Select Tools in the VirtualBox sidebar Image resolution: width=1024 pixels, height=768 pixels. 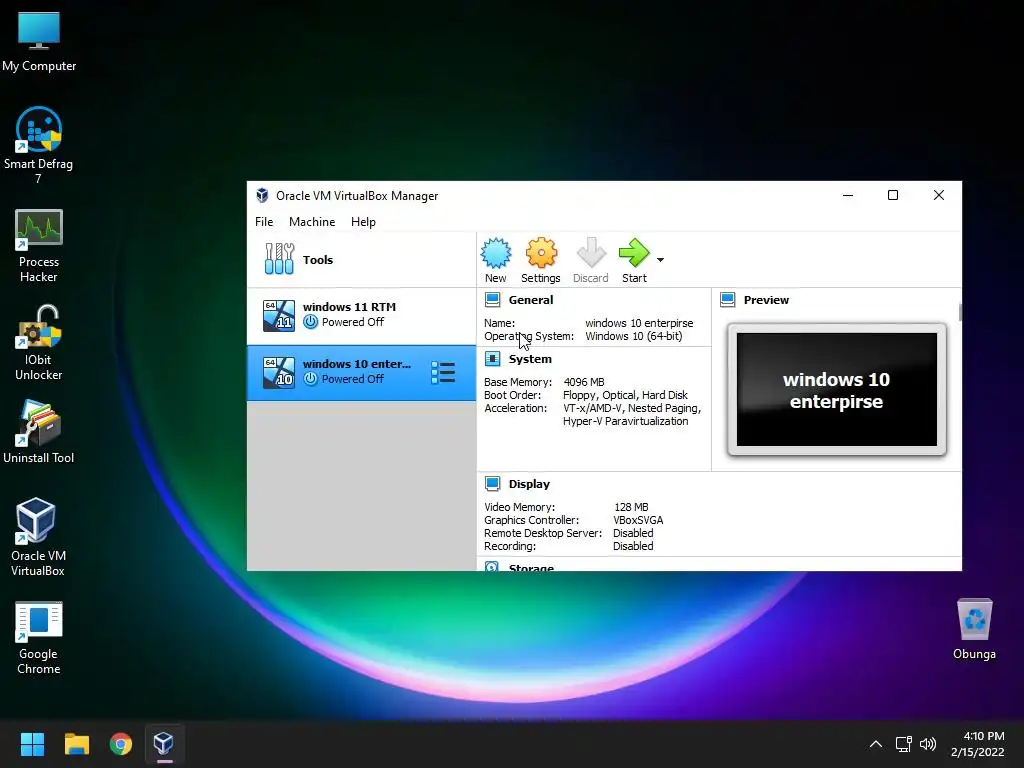[x=361, y=260]
